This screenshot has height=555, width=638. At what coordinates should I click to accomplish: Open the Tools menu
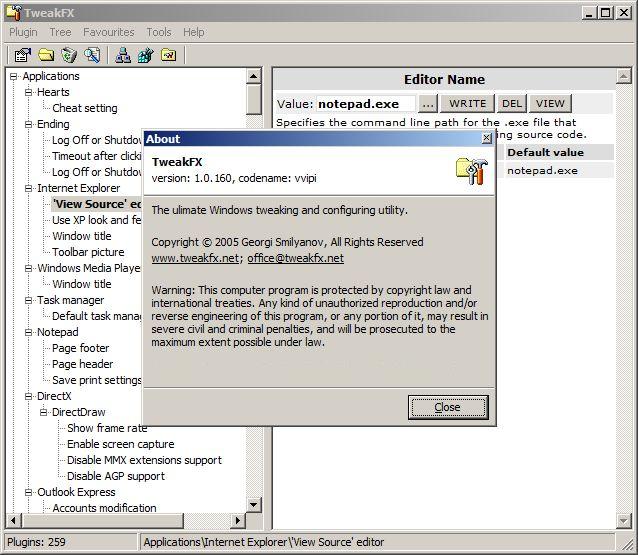point(159,32)
